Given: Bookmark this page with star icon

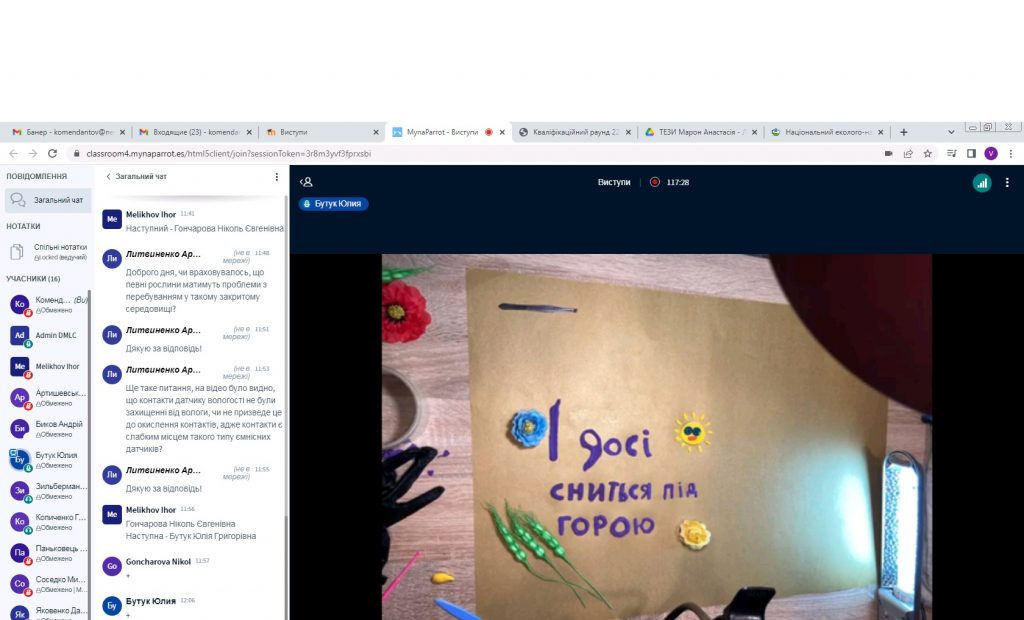Looking at the screenshot, I should click(x=927, y=154).
